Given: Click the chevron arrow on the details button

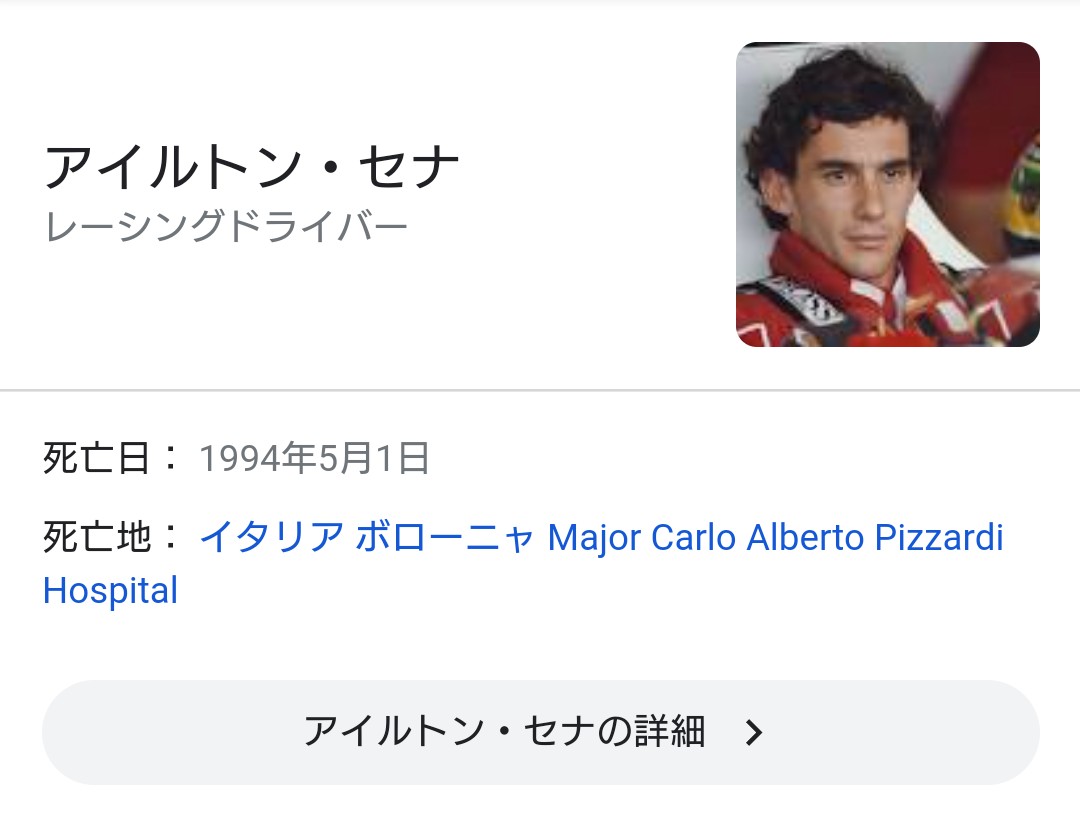Looking at the screenshot, I should coord(755,733).
